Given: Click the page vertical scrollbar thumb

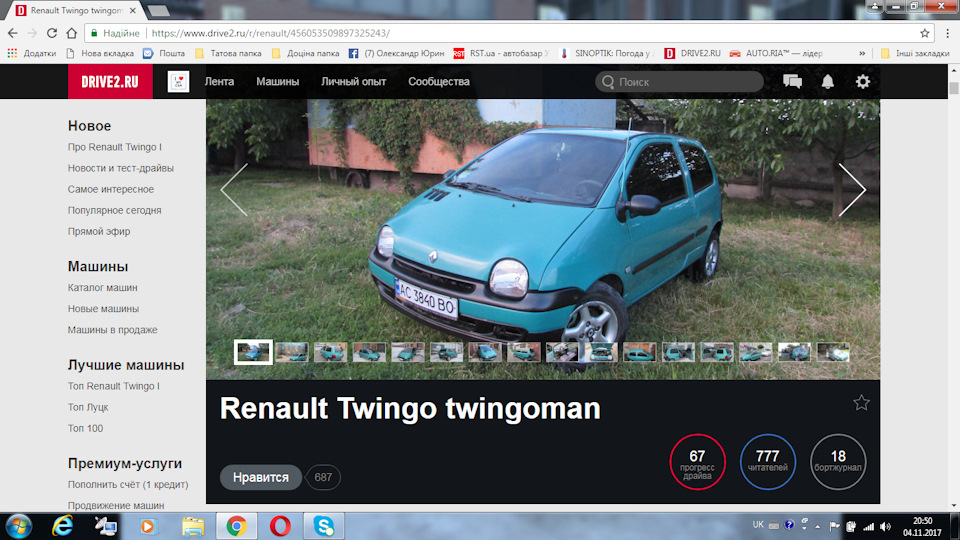Looking at the screenshot, I should point(953,88).
